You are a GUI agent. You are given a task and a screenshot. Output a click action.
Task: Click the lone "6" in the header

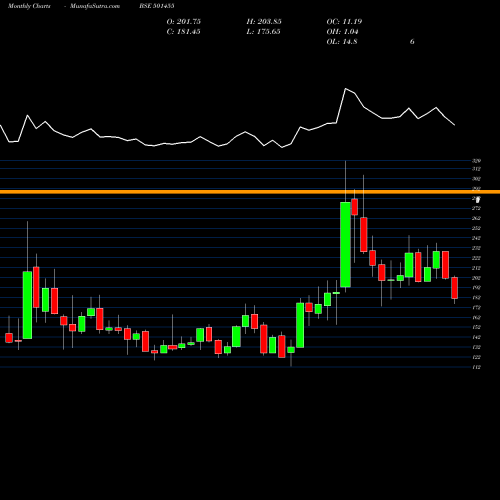pos(412,42)
